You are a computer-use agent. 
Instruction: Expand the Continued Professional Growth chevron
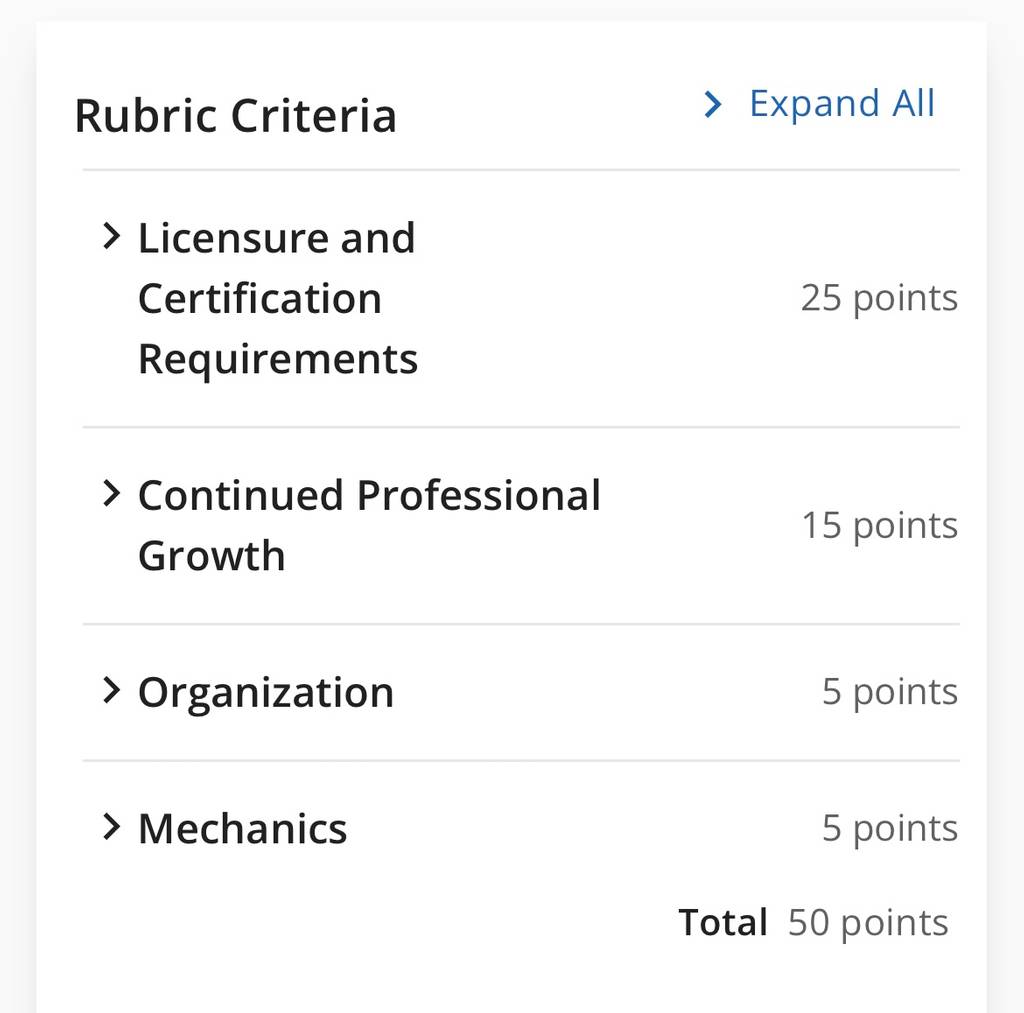[x=112, y=494]
